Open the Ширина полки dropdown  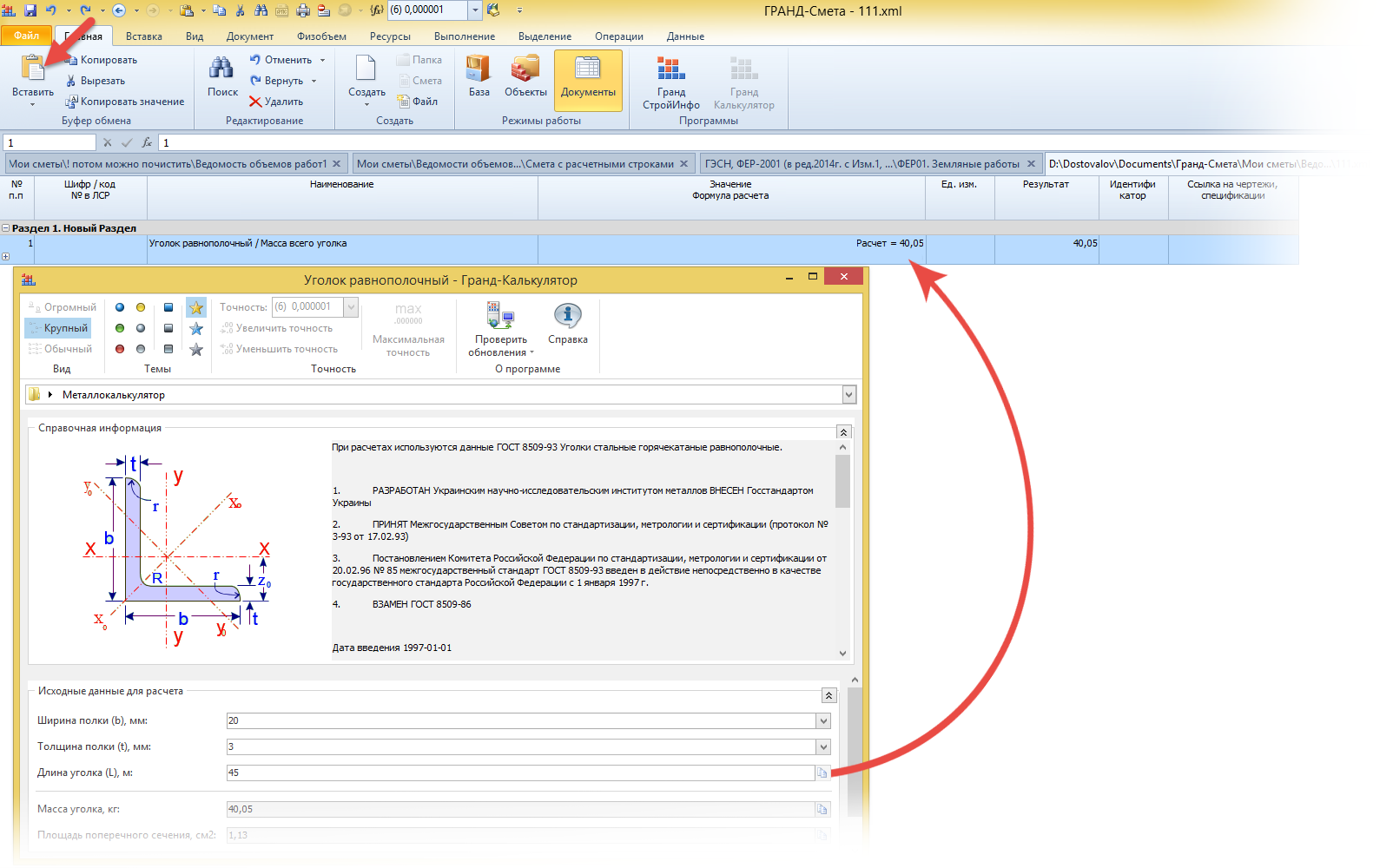coord(823,721)
